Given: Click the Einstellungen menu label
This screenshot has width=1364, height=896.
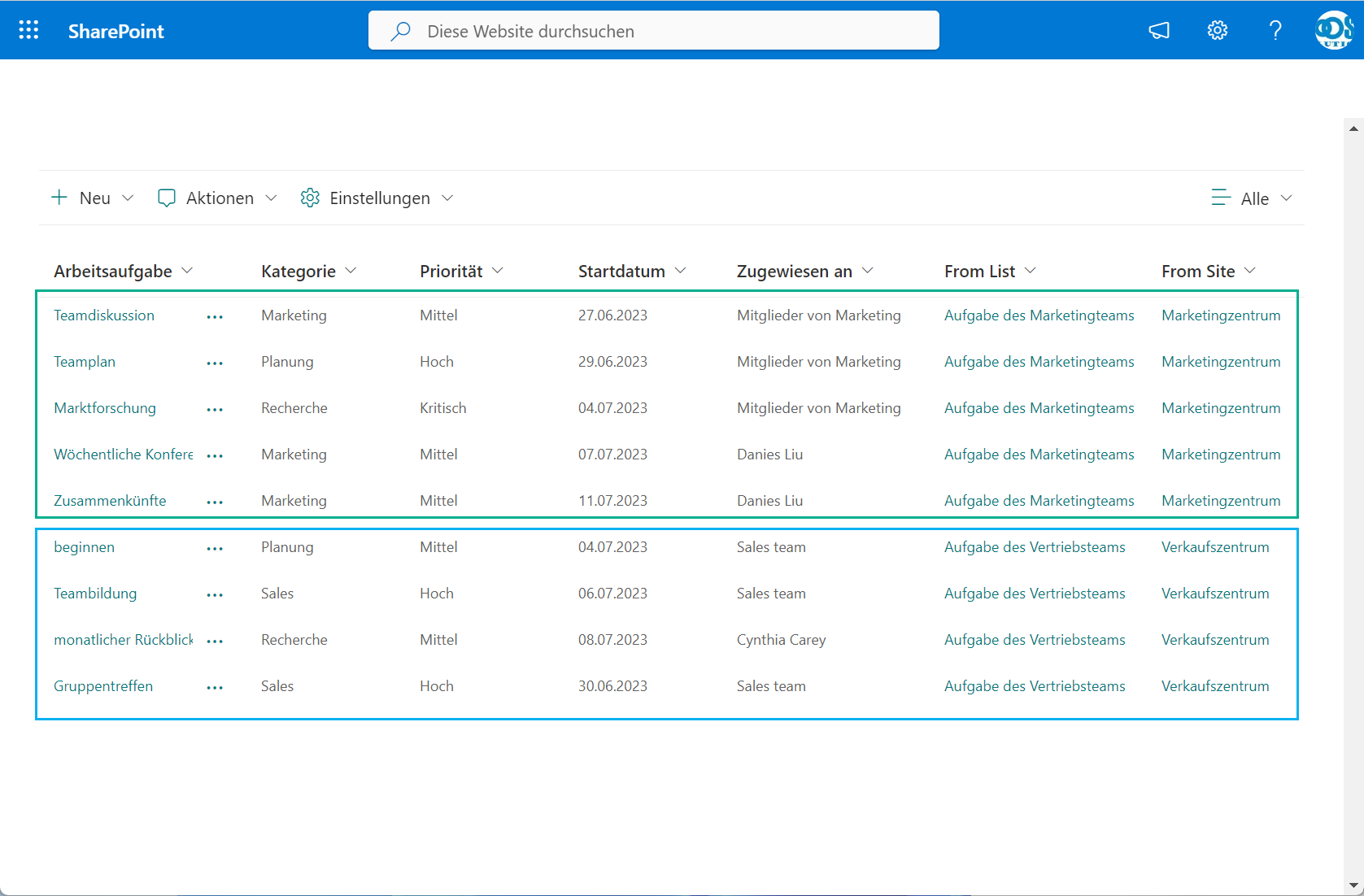Looking at the screenshot, I should [380, 198].
